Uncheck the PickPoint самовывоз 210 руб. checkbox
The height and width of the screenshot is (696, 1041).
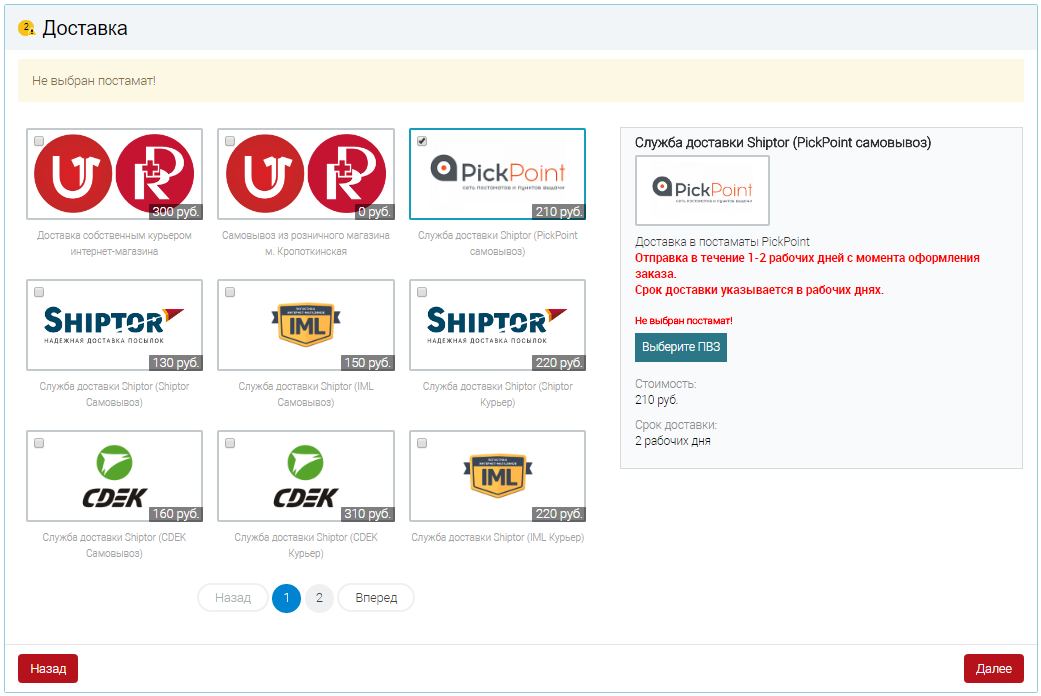coord(422,141)
